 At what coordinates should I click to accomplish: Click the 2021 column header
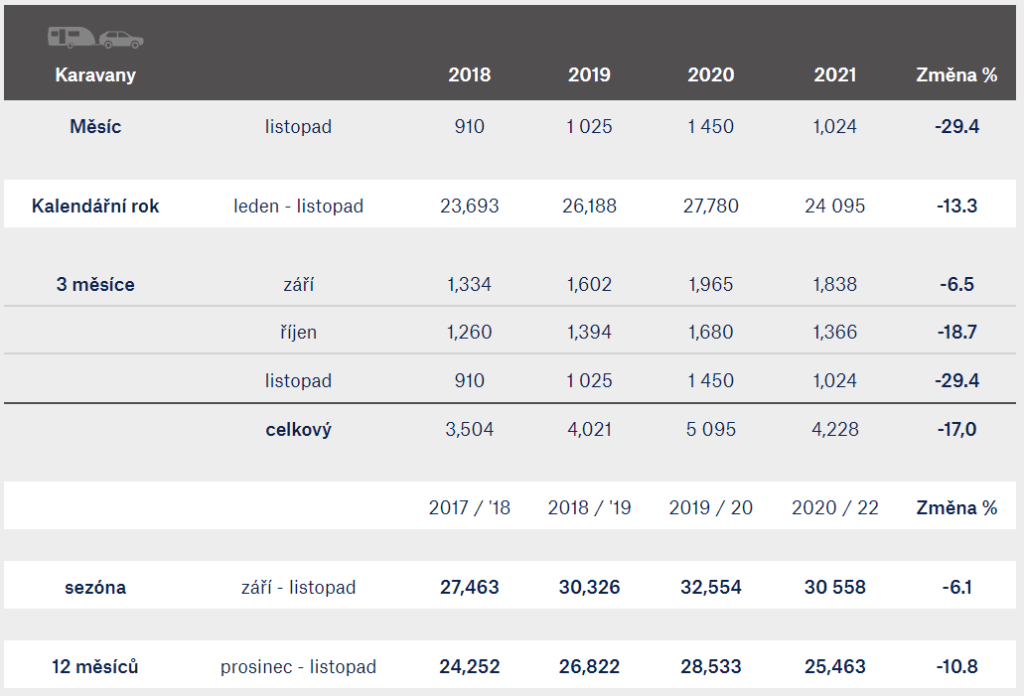pyautogui.click(x=835, y=75)
